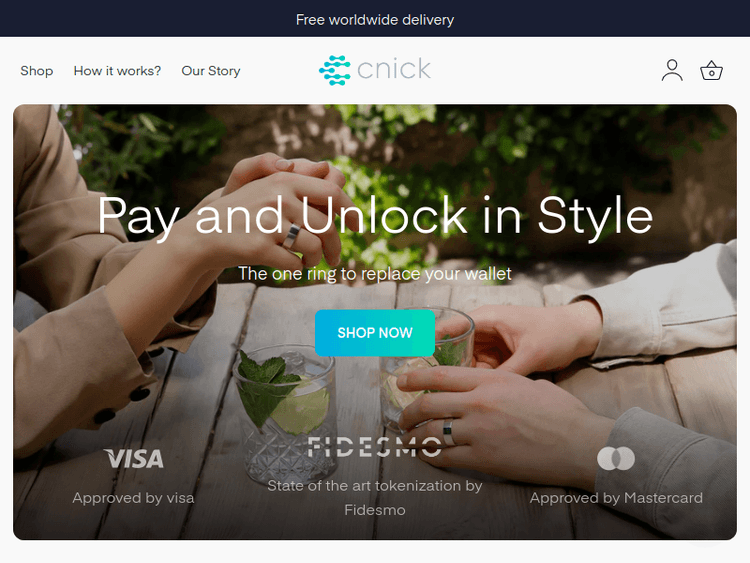
Task: Open the shopping basket icon
Action: [711, 70]
